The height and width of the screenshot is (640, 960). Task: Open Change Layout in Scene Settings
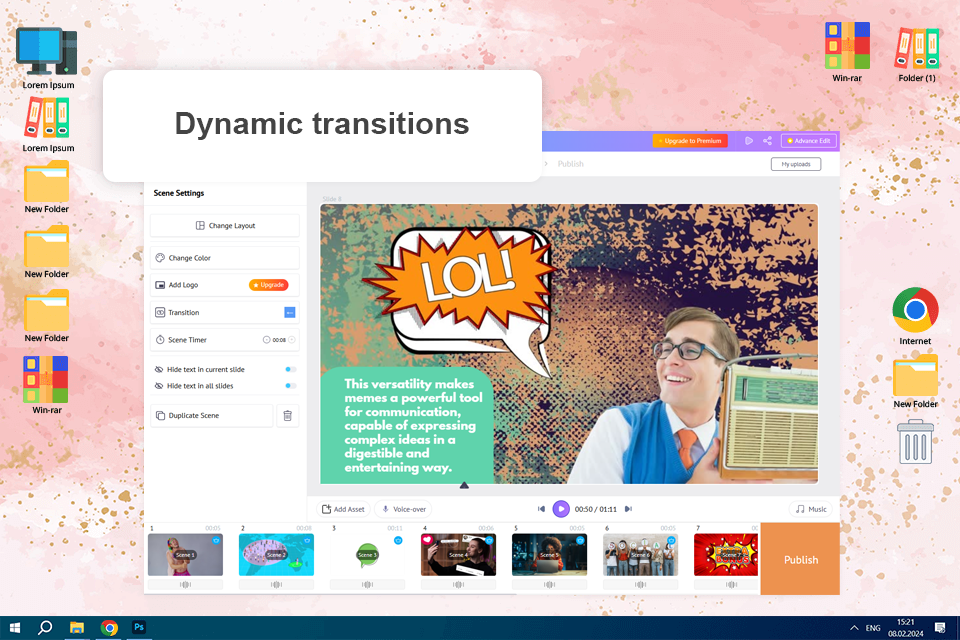click(225, 225)
